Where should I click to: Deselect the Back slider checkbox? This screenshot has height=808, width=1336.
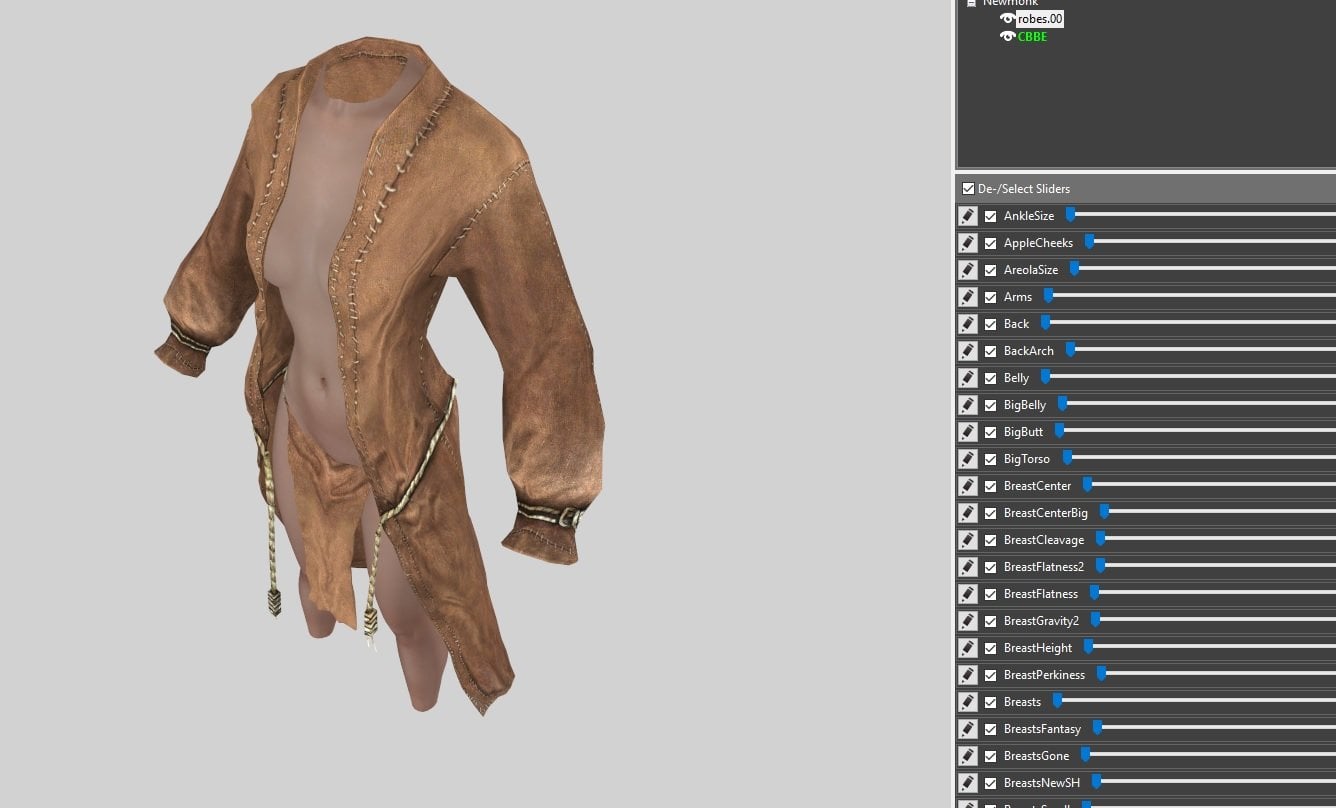pyautogui.click(x=990, y=324)
